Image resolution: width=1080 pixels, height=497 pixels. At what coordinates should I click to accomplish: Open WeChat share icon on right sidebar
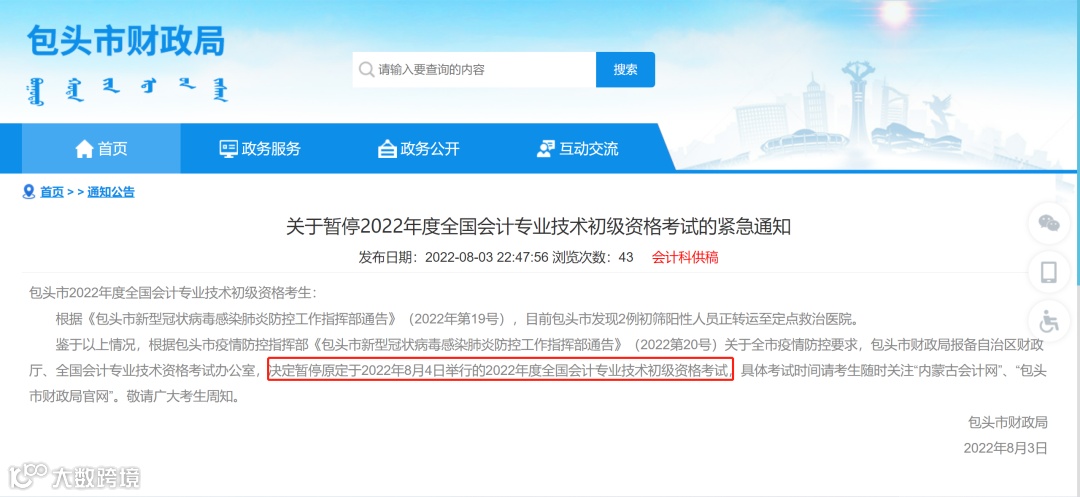[1049, 223]
